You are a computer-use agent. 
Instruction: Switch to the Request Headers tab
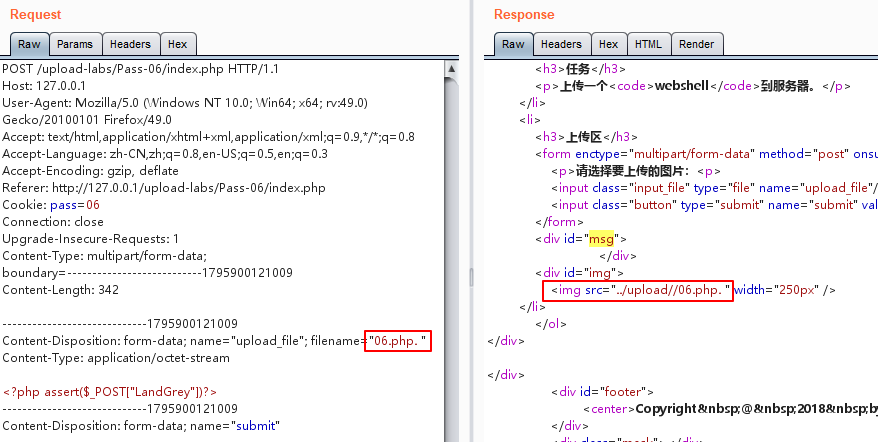click(130, 44)
